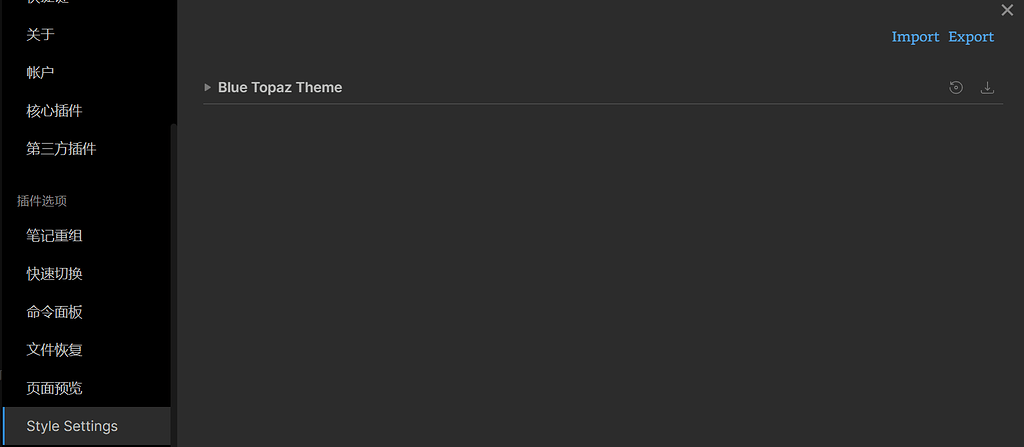Open 页面预览 plugin settings
The height and width of the screenshot is (447, 1024).
54,388
